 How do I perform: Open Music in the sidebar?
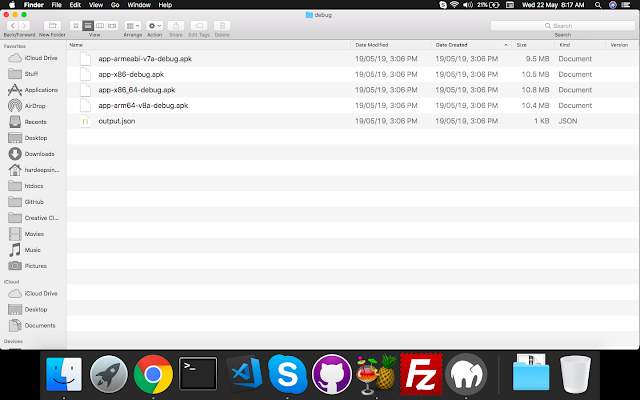[24, 250]
